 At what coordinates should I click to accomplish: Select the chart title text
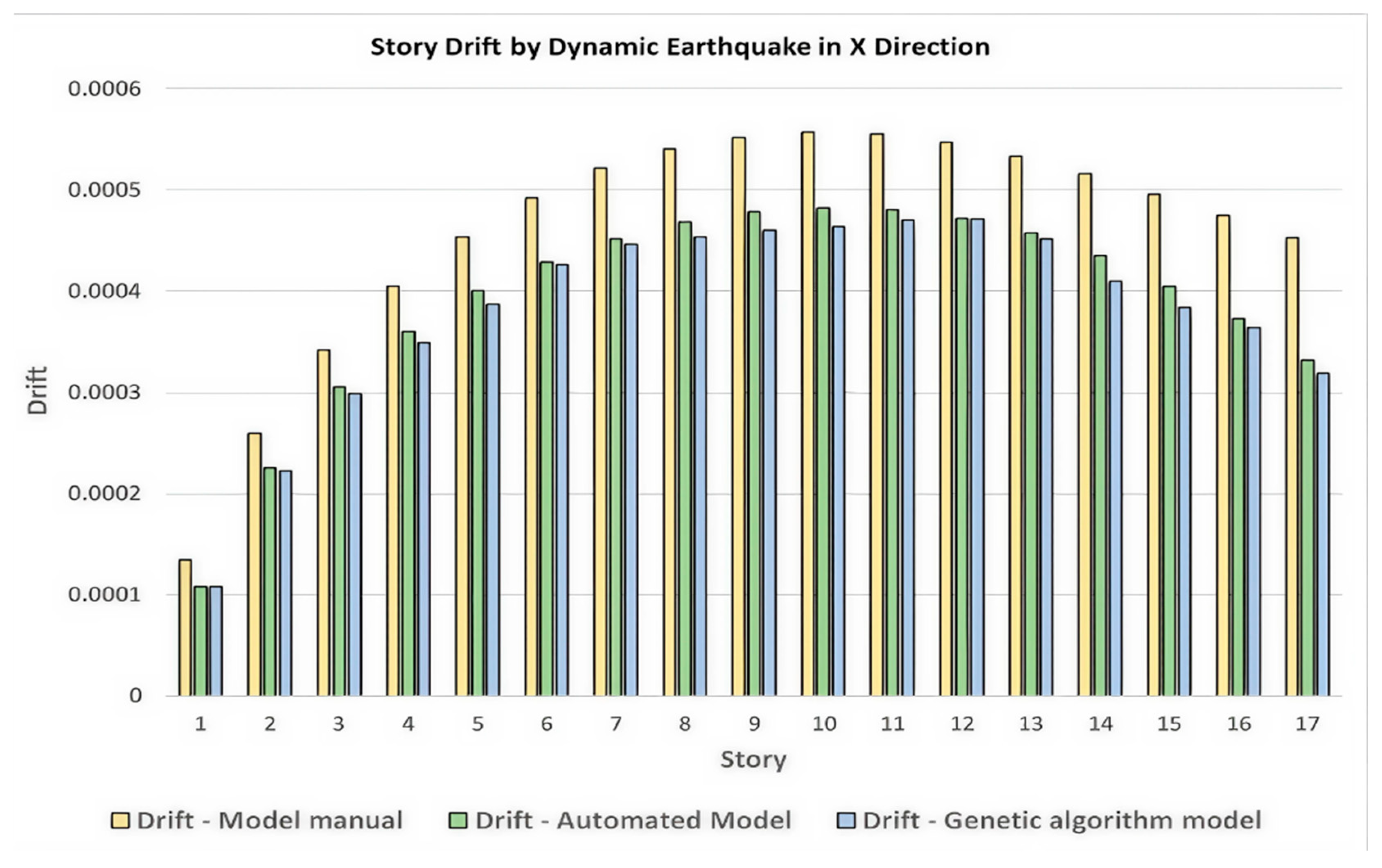click(679, 47)
